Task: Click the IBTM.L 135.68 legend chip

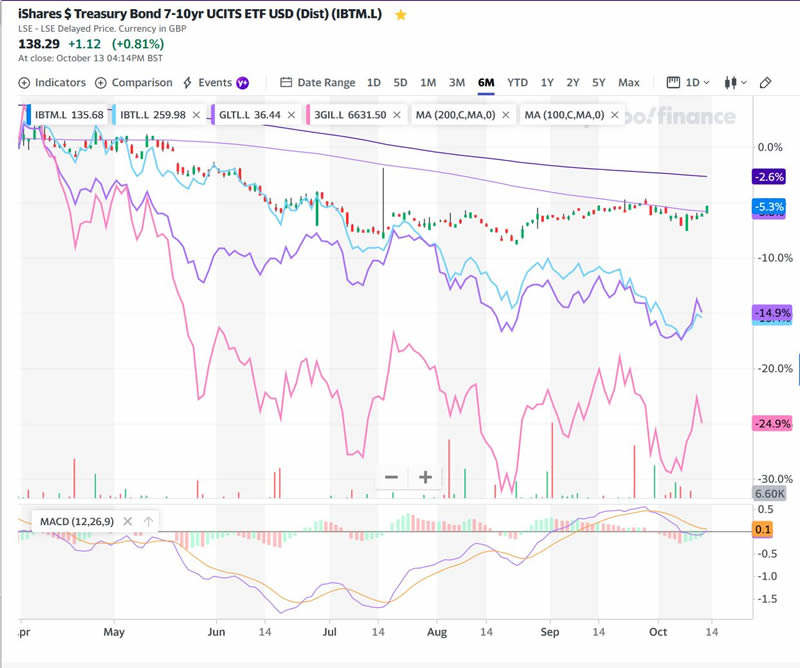Action: [69, 115]
